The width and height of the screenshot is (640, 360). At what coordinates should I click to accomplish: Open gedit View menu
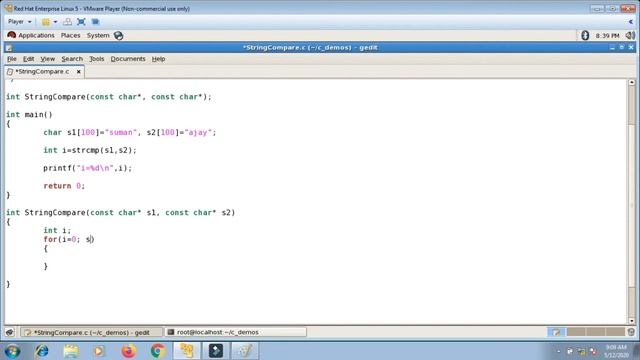click(47, 59)
